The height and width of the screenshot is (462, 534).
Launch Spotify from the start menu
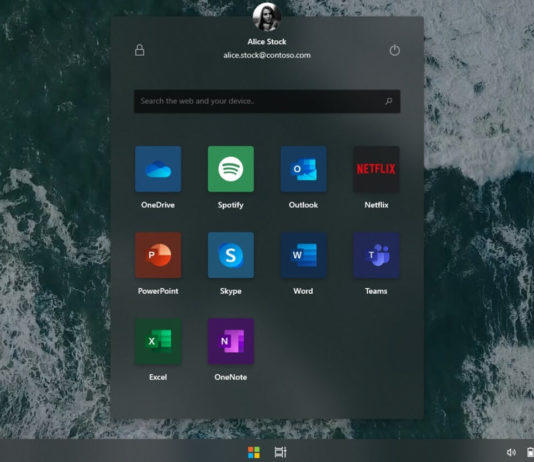[231, 169]
